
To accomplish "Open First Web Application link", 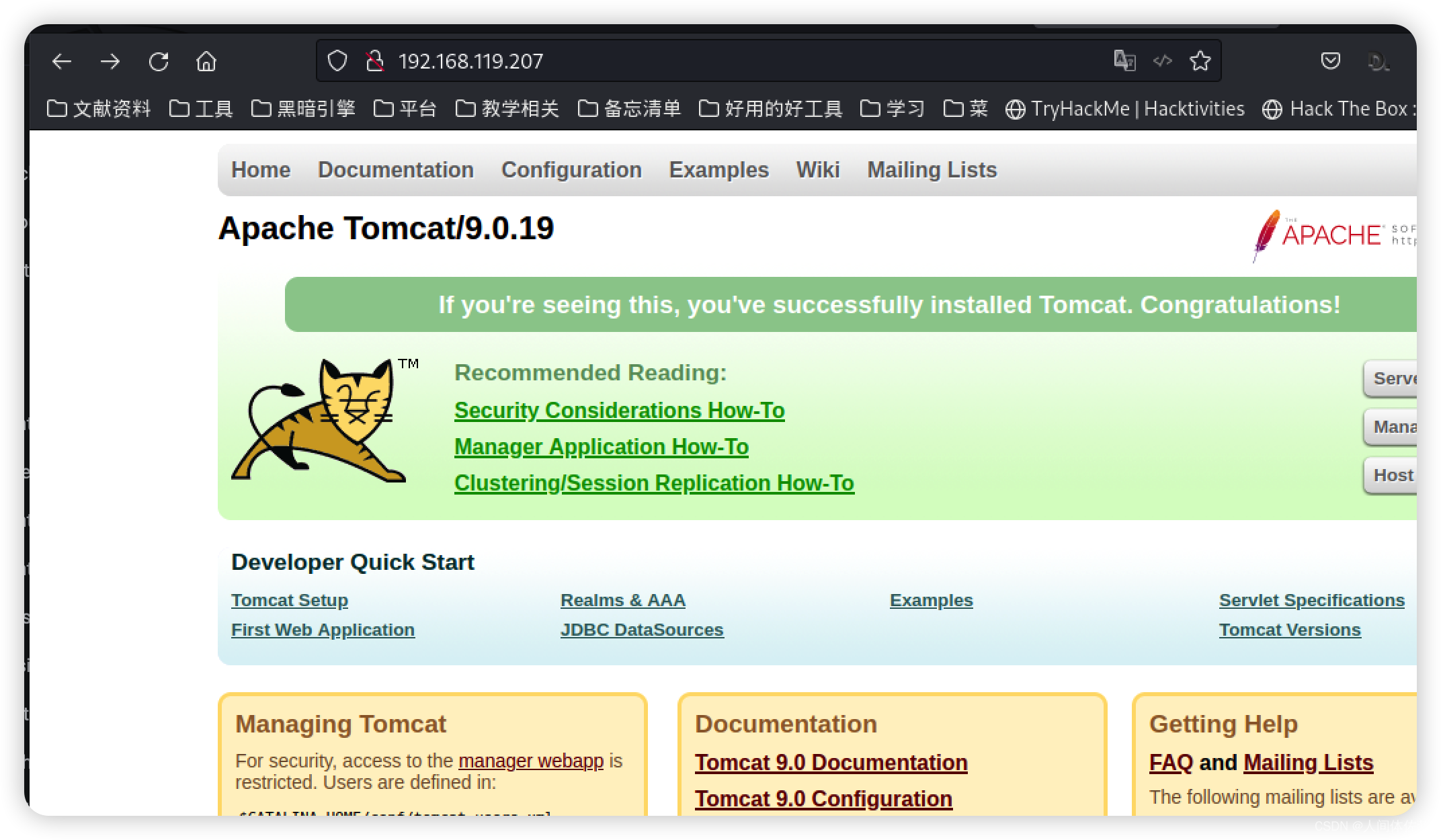I will point(323,630).
